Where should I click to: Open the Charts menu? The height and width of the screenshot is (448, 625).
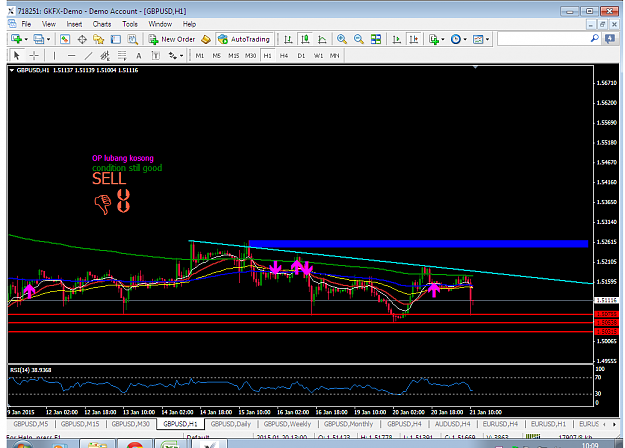[102, 24]
